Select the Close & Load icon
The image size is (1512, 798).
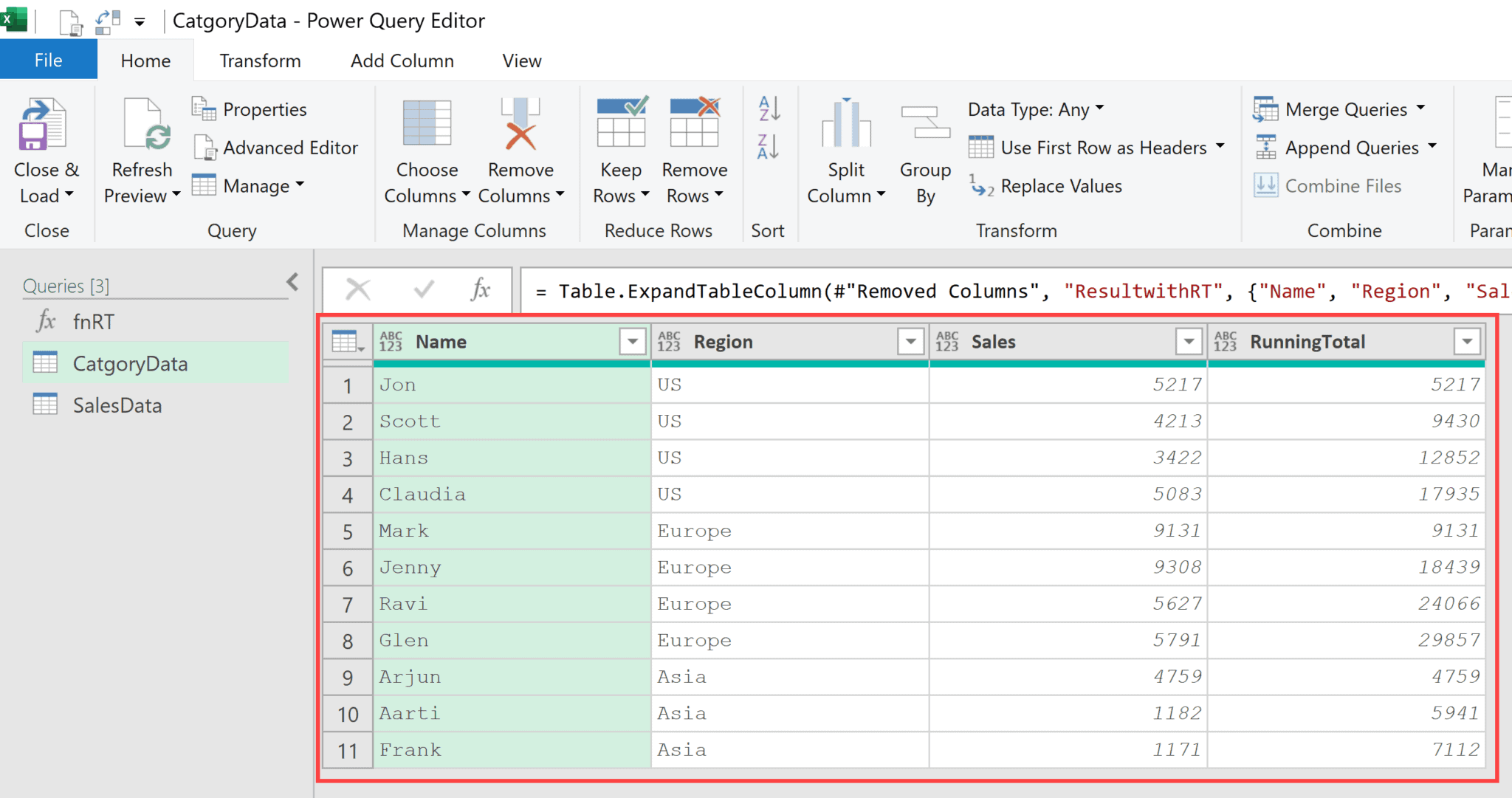tap(44, 133)
